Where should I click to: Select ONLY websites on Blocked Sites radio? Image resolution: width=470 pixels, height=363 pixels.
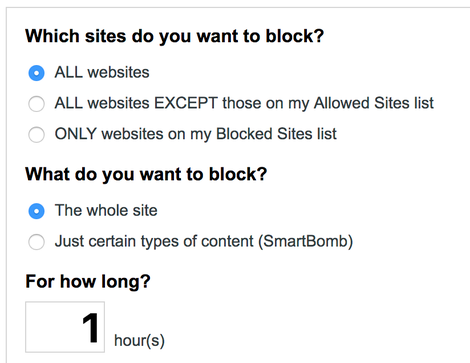click(36, 134)
